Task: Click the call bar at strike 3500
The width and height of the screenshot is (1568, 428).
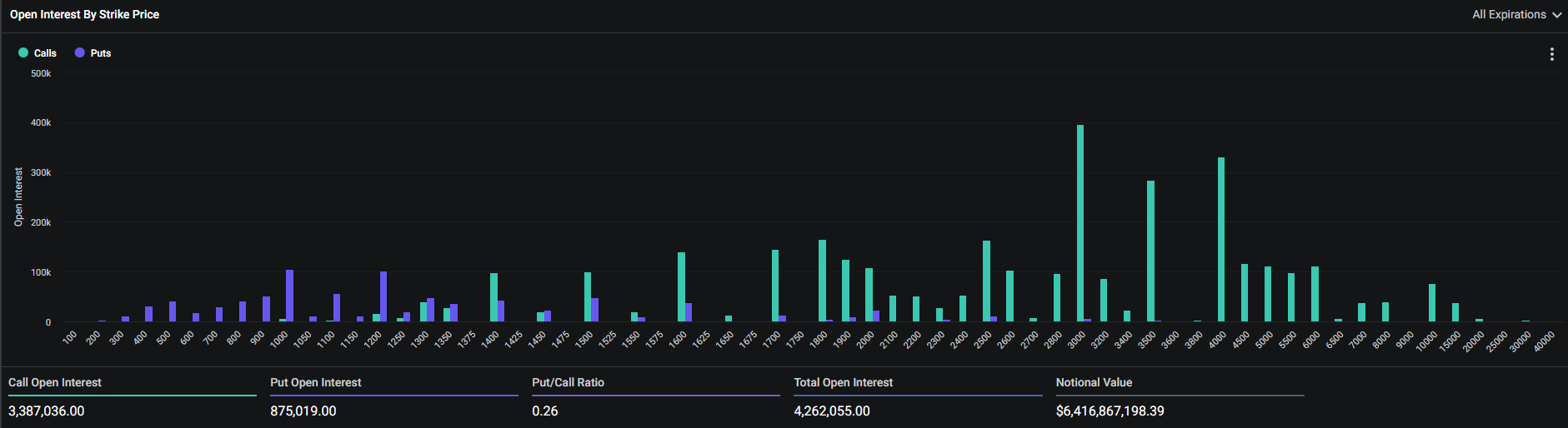Action: pos(1150,251)
